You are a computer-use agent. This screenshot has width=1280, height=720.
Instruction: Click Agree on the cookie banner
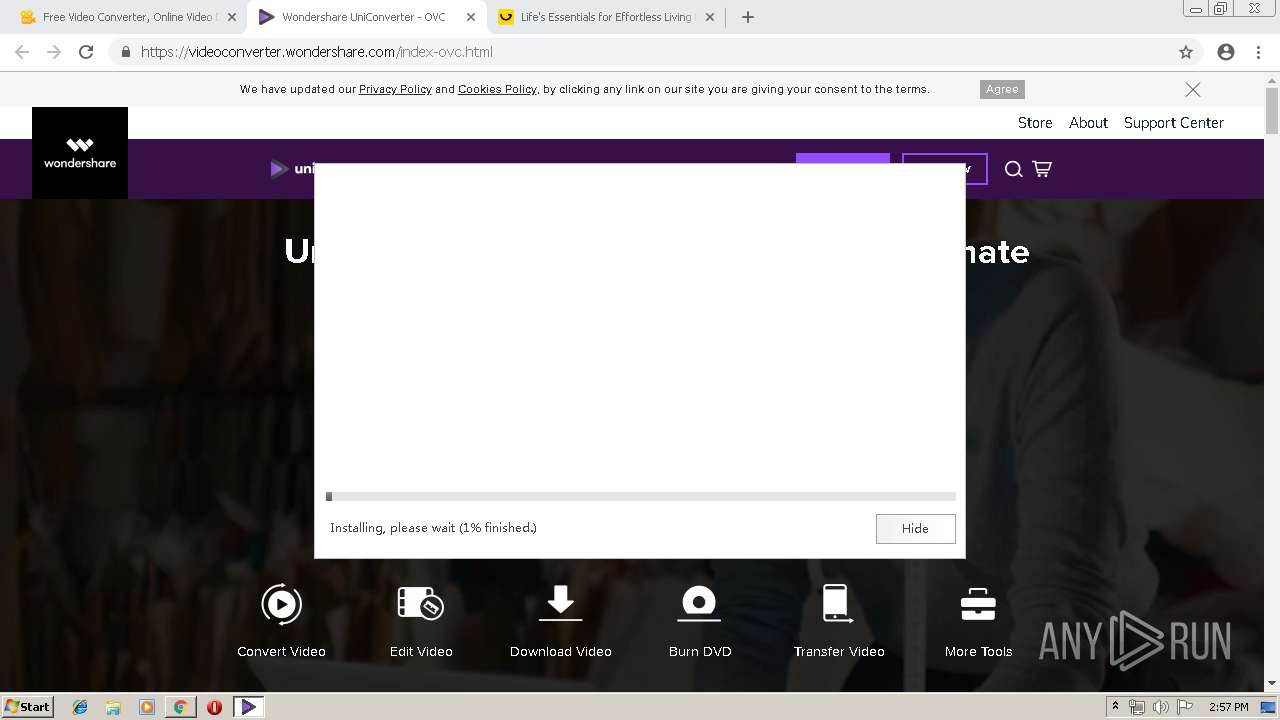pyautogui.click(x=1002, y=89)
